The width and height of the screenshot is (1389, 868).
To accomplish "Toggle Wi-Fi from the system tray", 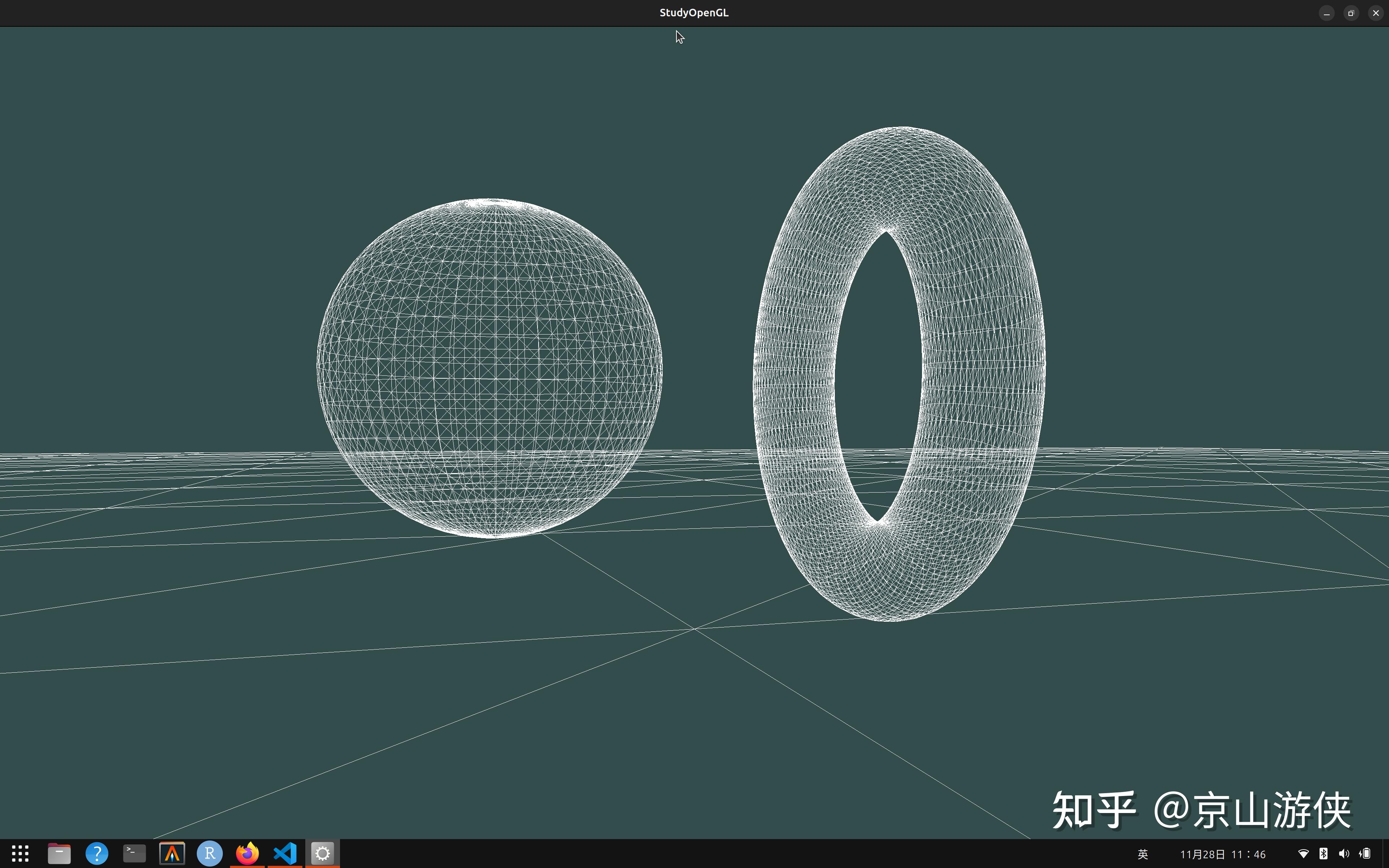I will tap(1304, 854).
